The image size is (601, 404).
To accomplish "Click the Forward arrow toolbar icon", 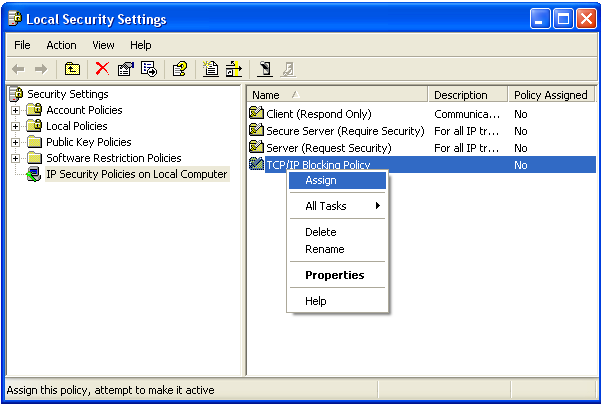I will tap(41, 69).
